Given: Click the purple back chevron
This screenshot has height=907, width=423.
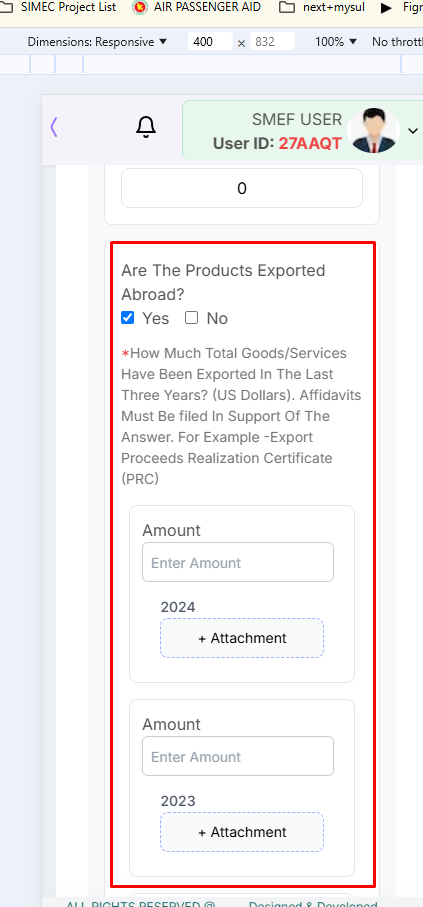Looking at the screenshot, I should 54,127.
